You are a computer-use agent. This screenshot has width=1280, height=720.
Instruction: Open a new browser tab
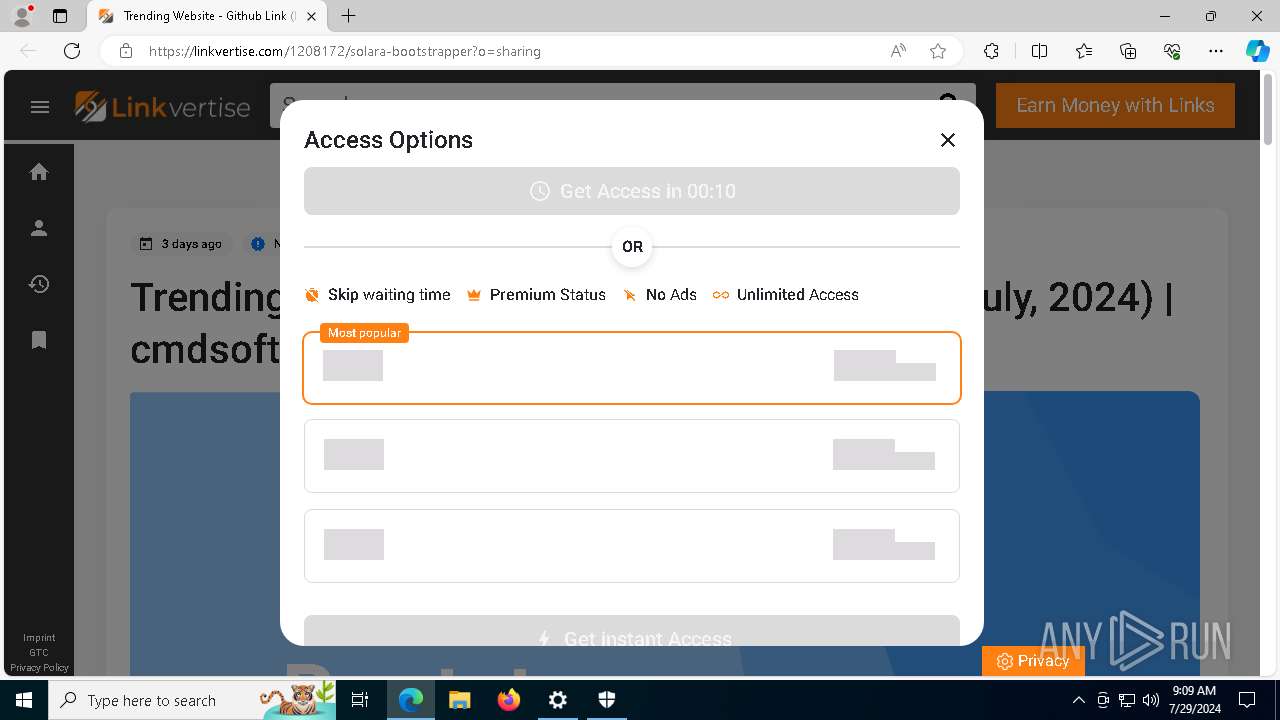click(x=348, y=16)
